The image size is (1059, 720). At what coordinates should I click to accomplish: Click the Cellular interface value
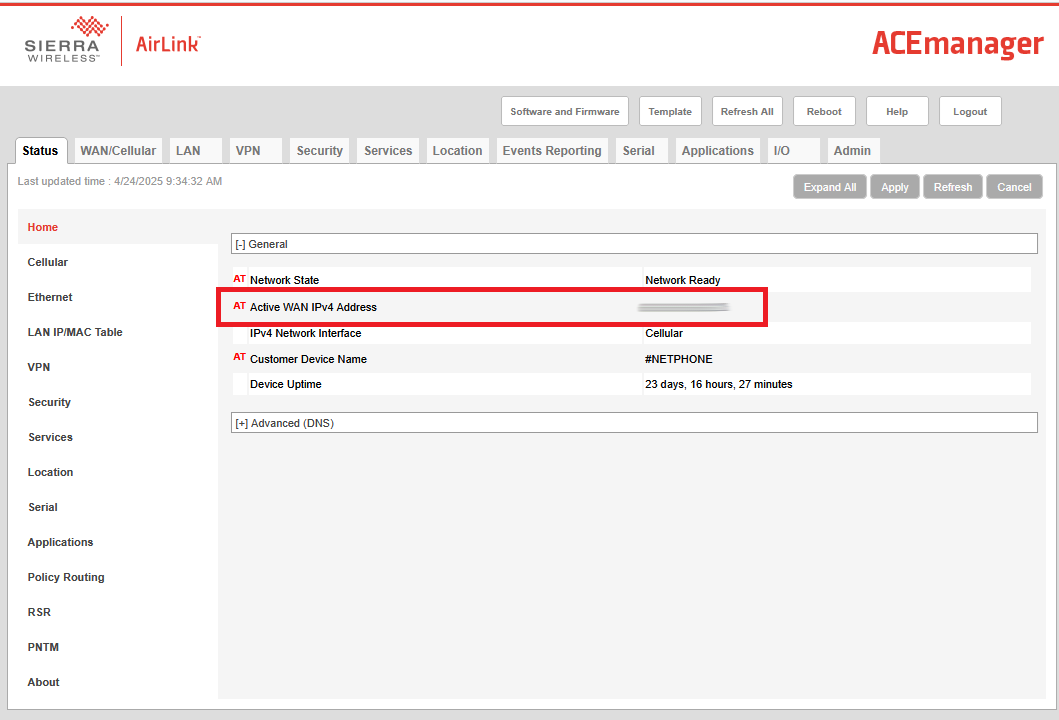pos(664,334)
